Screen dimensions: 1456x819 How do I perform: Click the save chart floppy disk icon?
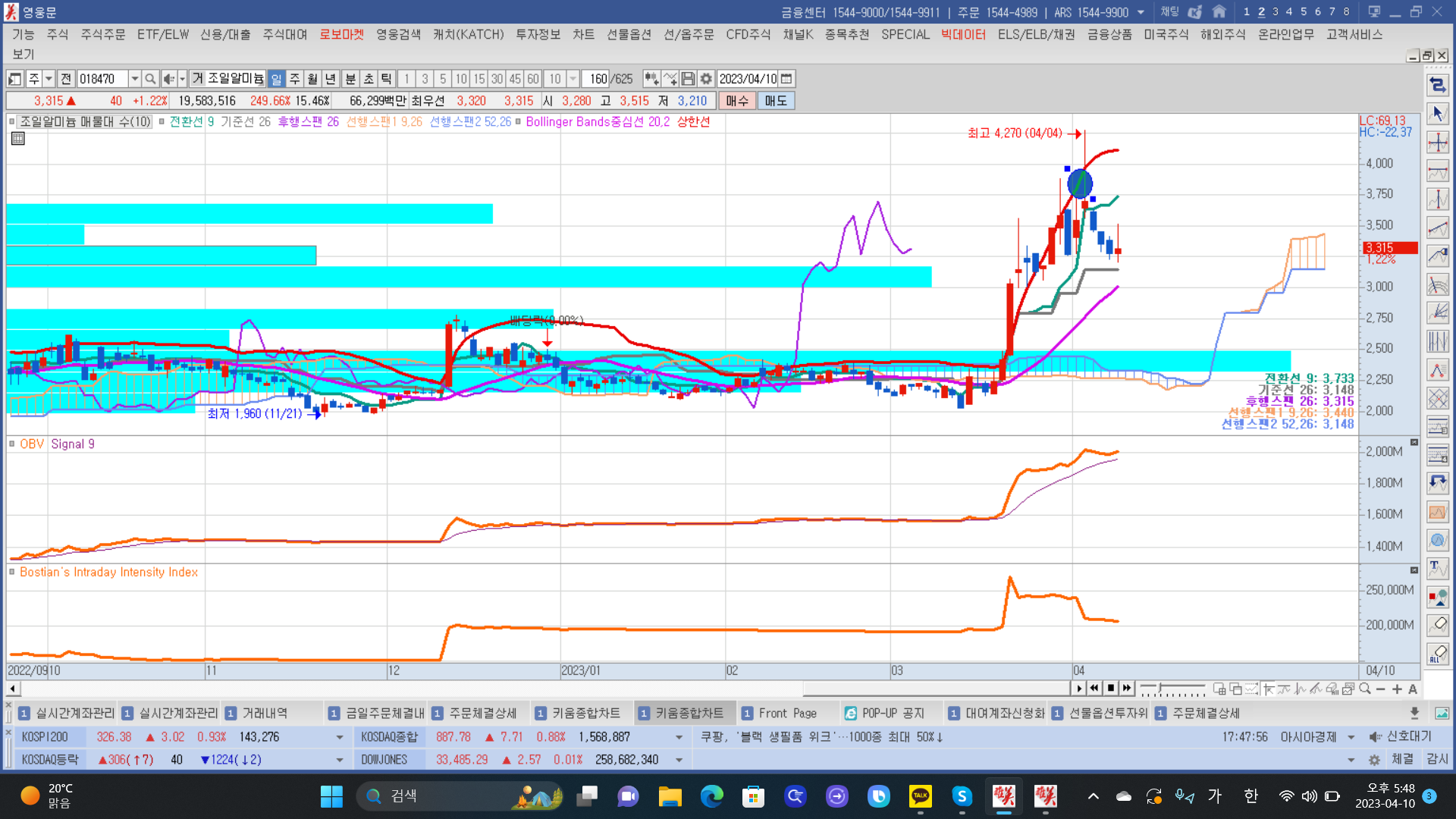pyautogui.click(x=688, y=79)
